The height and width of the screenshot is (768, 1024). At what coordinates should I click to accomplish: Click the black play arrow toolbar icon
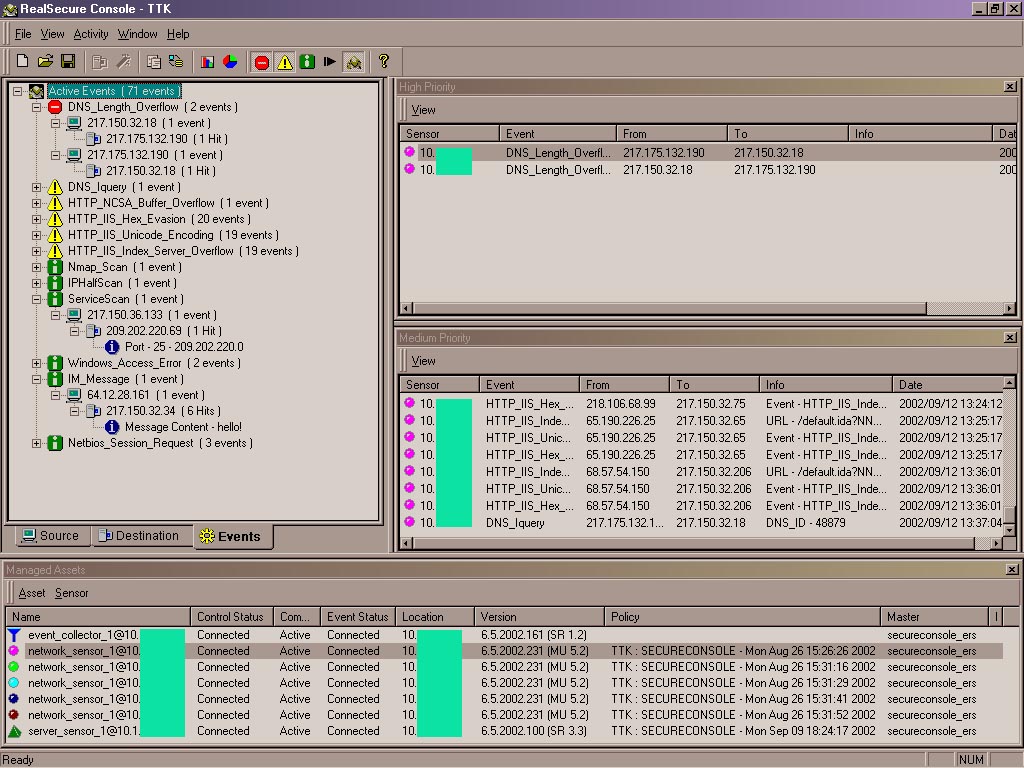(330, 62)
